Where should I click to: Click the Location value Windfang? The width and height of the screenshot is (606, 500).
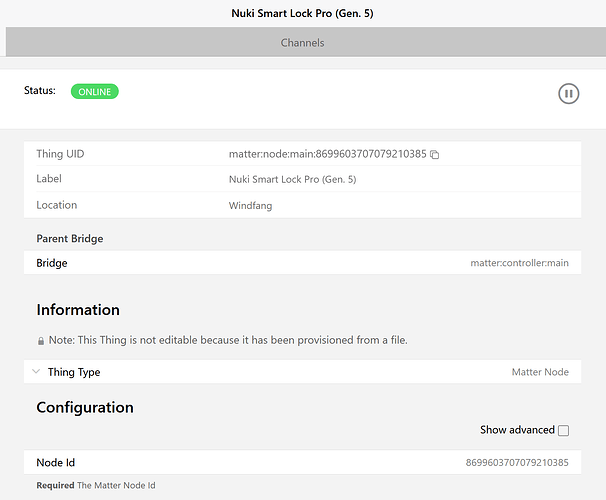(250, 205)
